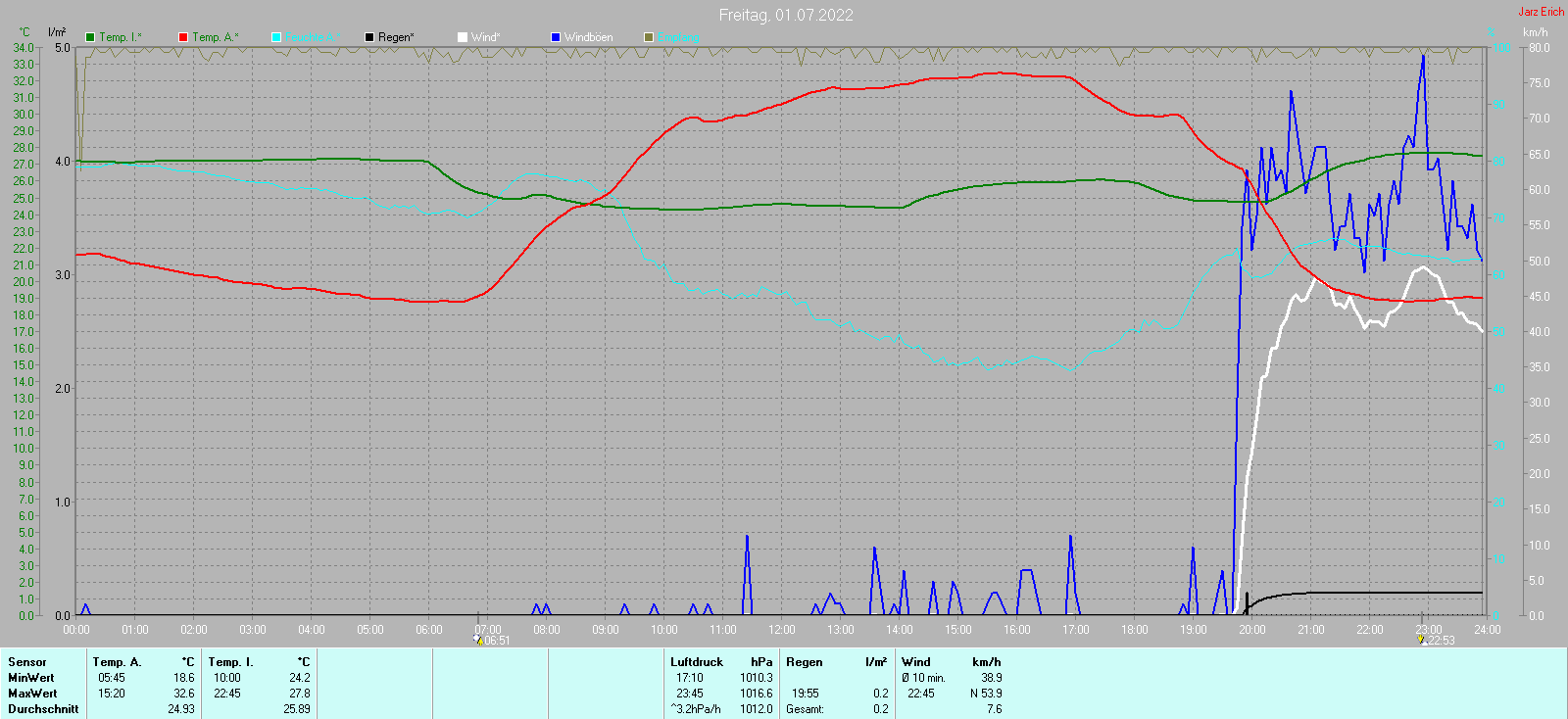Click the Luftdruck column header
Viewport: 1568px width, 719px height.
(x=696, y=662)
